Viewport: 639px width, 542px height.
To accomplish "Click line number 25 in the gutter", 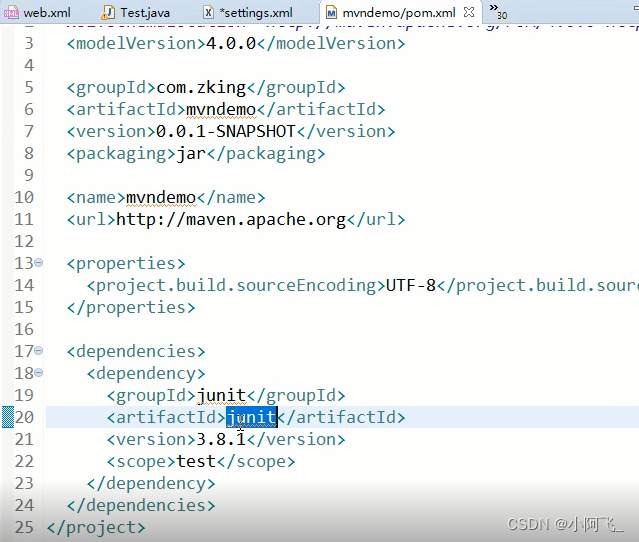I will click(24, 527).
